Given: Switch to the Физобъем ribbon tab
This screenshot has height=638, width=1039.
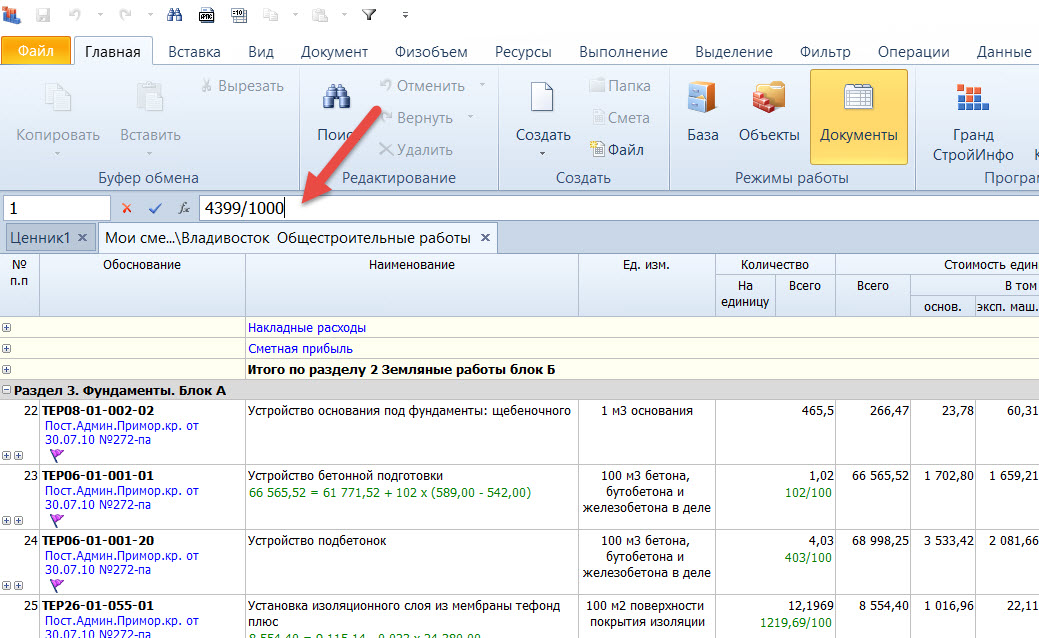Looking at the screenshot, I should [430, 52].
